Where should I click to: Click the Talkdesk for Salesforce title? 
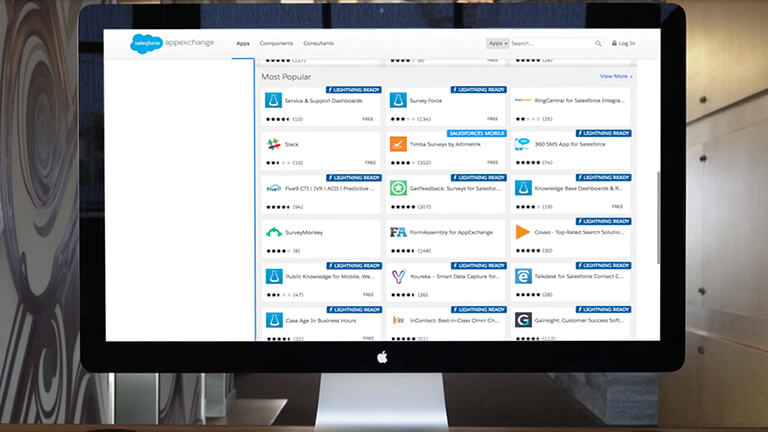click(x=579, y=276)
